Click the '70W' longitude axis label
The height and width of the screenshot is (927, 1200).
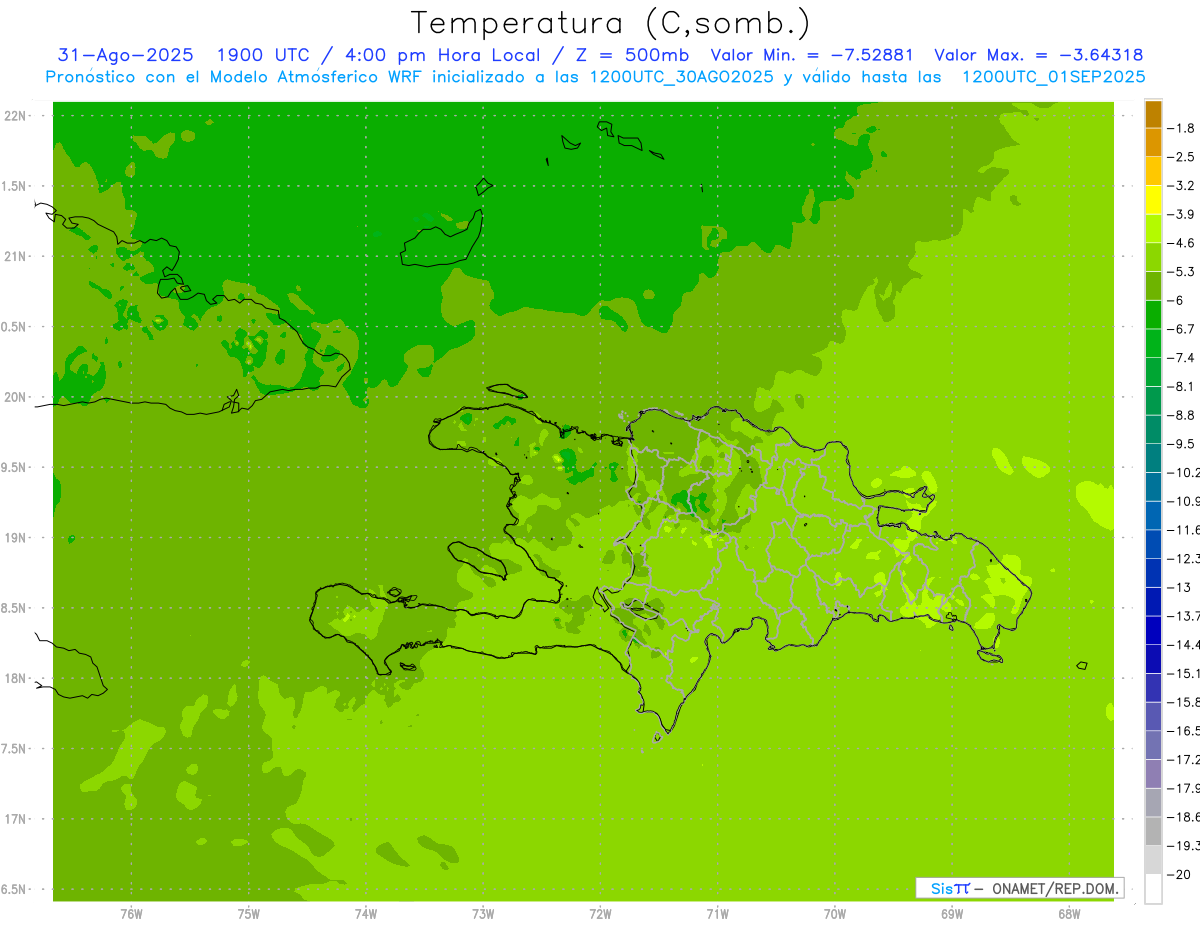pyautogui.click(x=835, y=913)
